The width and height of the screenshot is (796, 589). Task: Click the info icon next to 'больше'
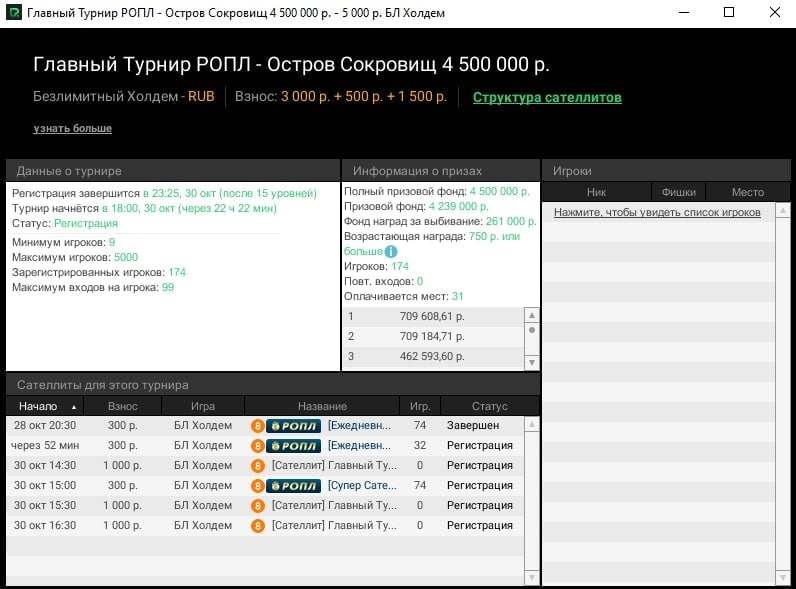(391, 251)
